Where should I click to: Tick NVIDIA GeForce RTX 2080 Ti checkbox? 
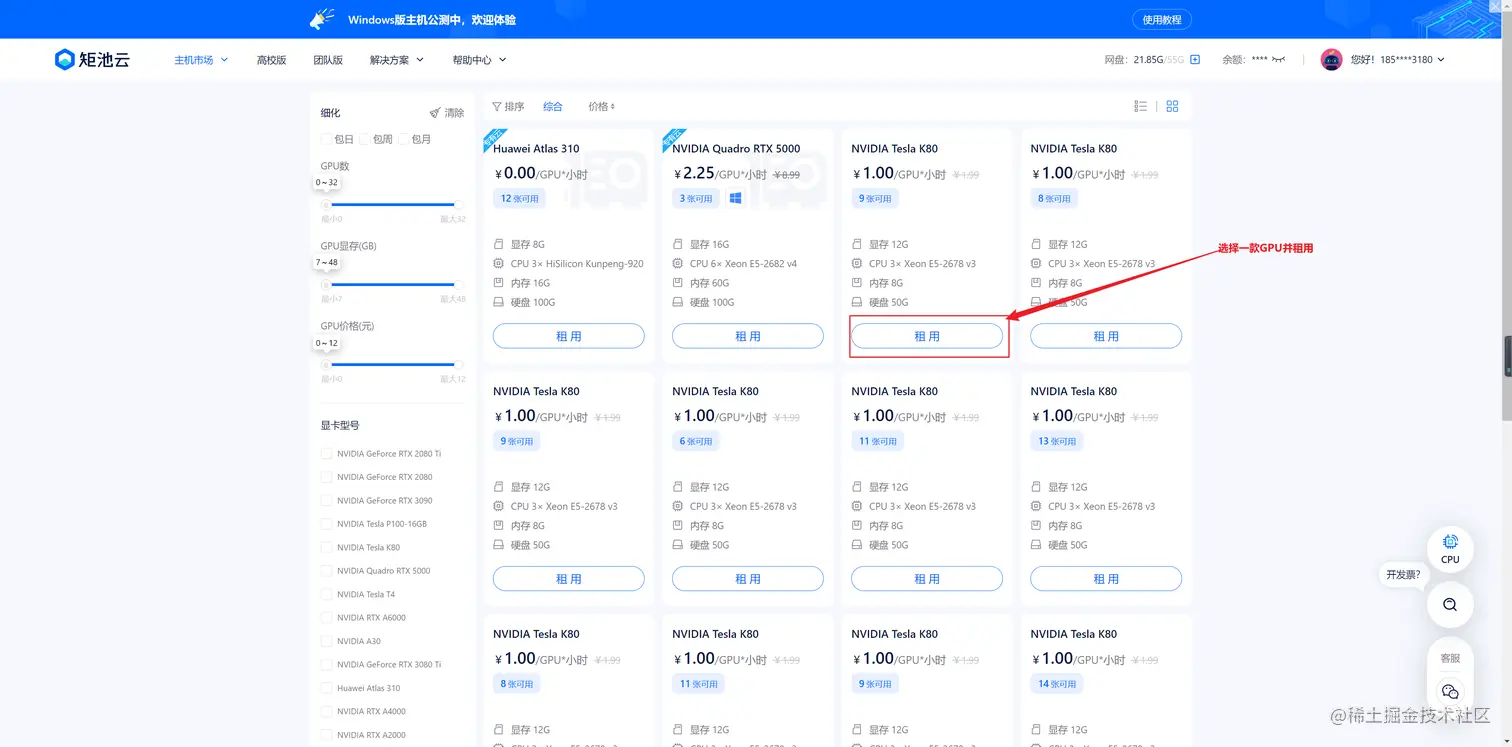pos(326,454)
